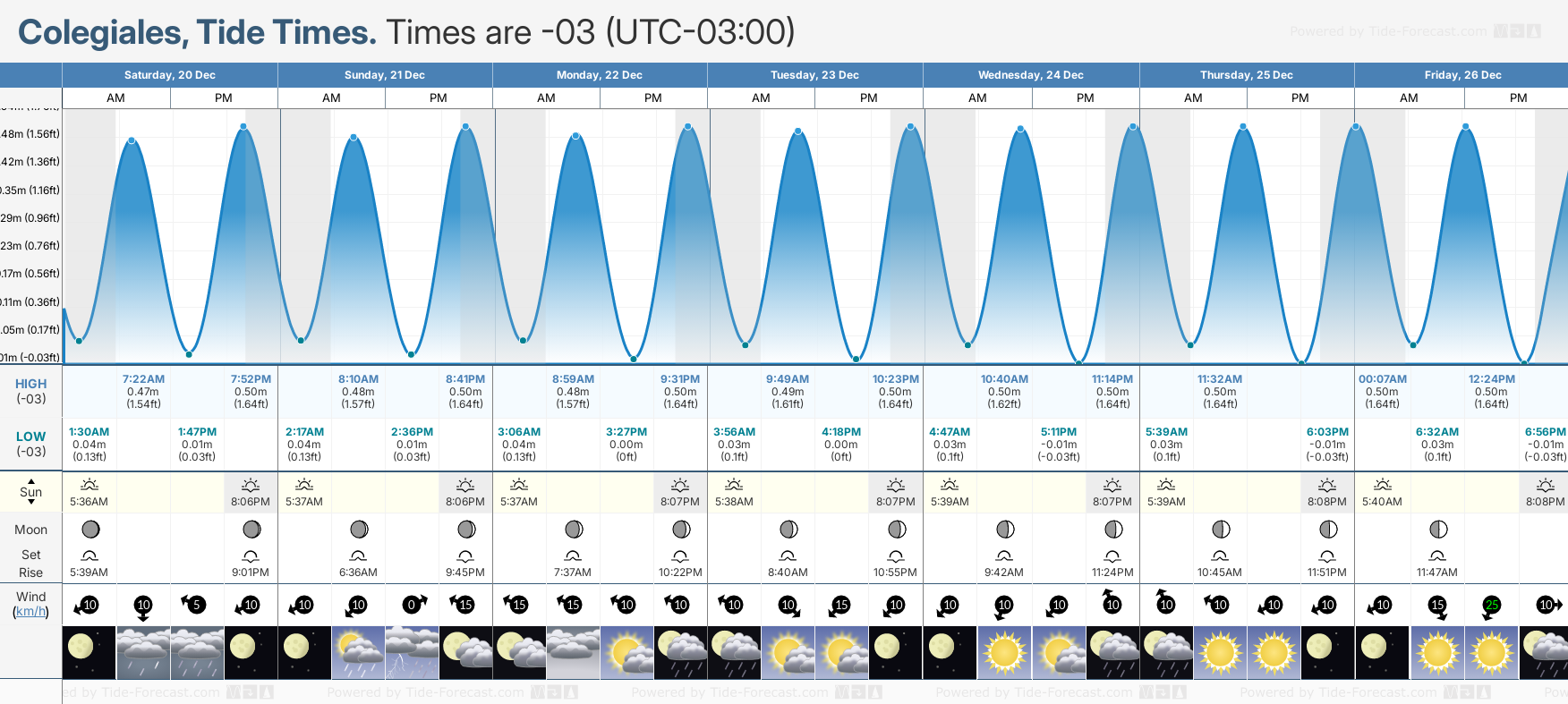This screenshot has height=704, width=1568.
Task: Toggle the Sun row up/down arrows
Action: point(30,492)
